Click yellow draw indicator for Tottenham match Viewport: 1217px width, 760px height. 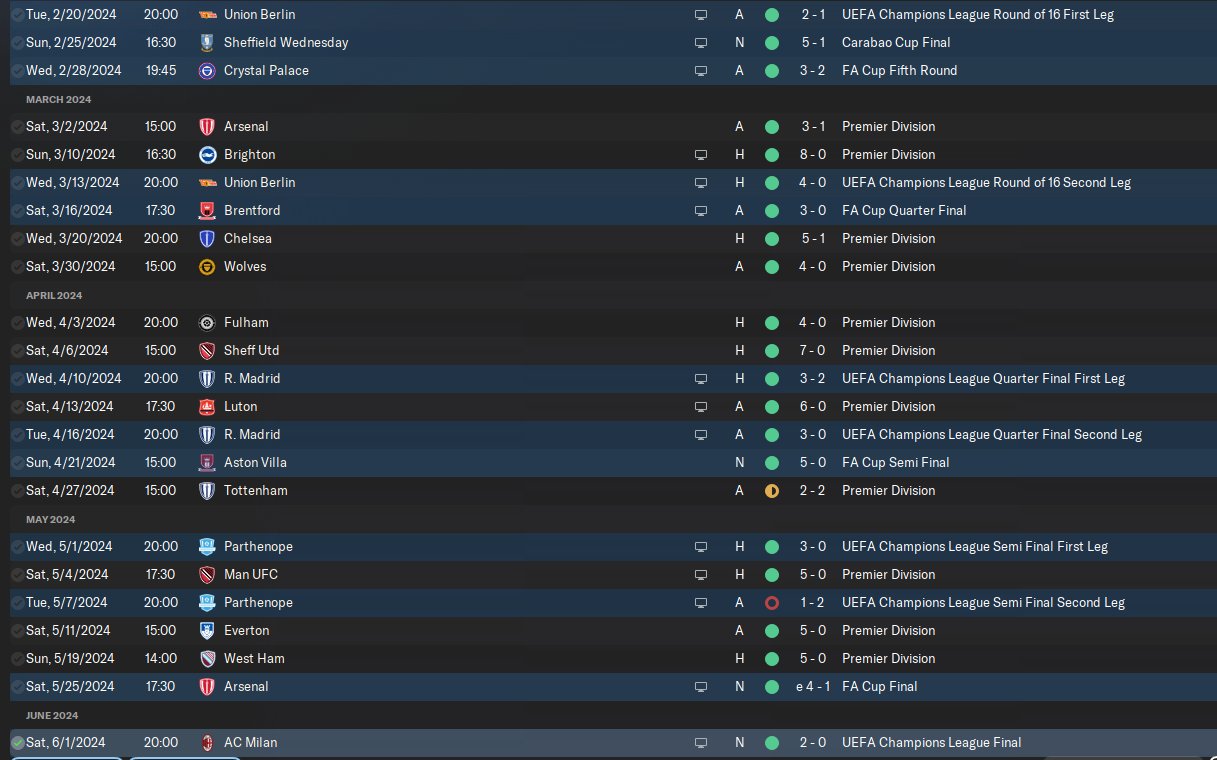click(x=771, y=491)
